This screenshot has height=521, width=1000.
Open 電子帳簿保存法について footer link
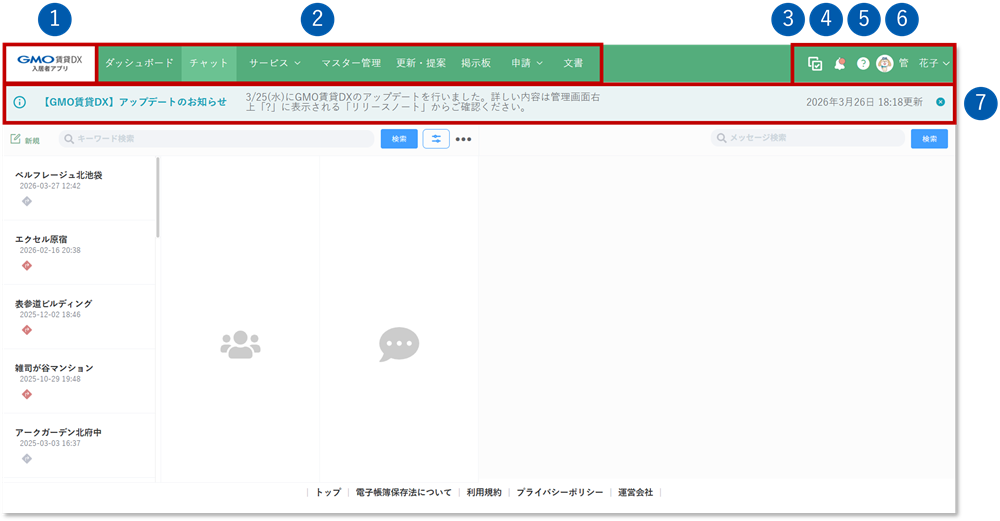403,492
